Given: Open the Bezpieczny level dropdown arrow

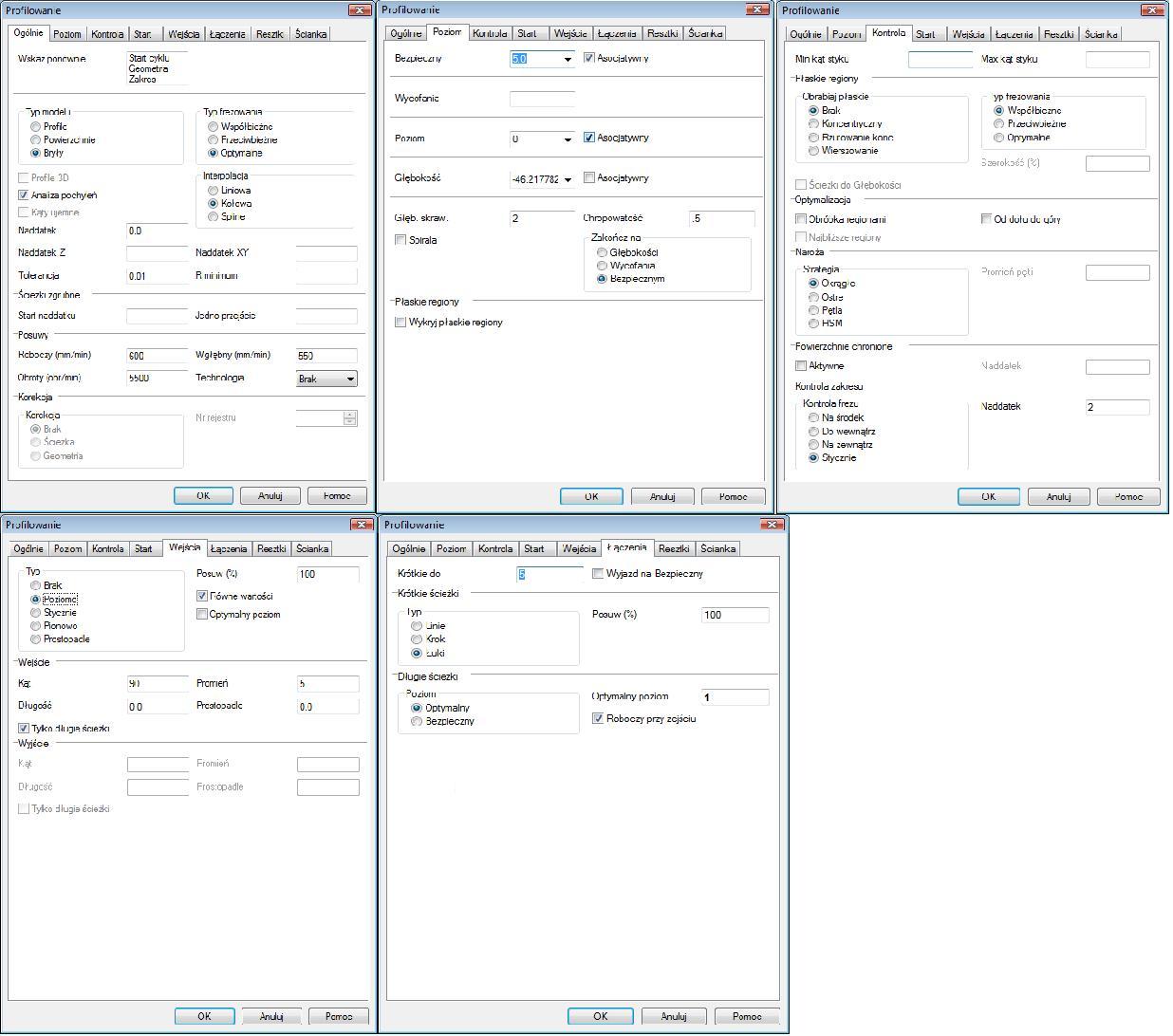Looking at the screenshot, I should tap(568, 59).
